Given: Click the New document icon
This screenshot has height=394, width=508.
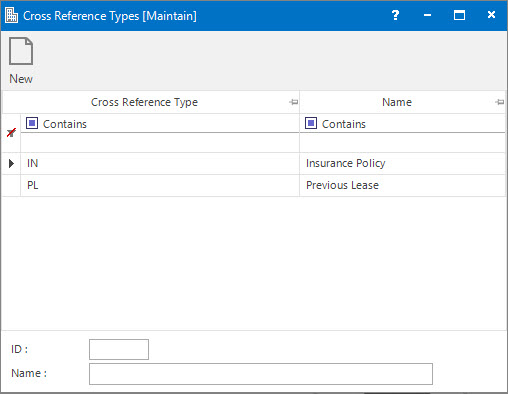Looking at the screenshot, I should click(x=21, y=51).
